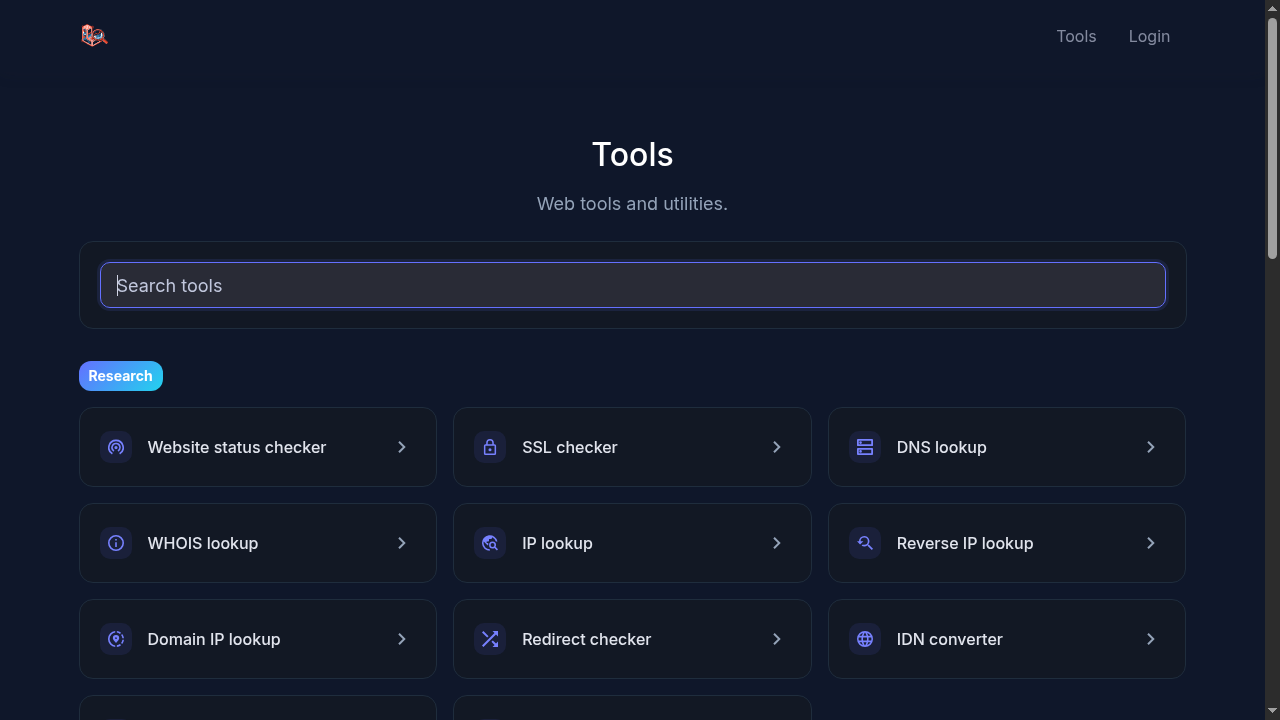This screenshot has height=720, width=1280.
Task: Click the WHOIS lookup label
Action: point(203,543)
